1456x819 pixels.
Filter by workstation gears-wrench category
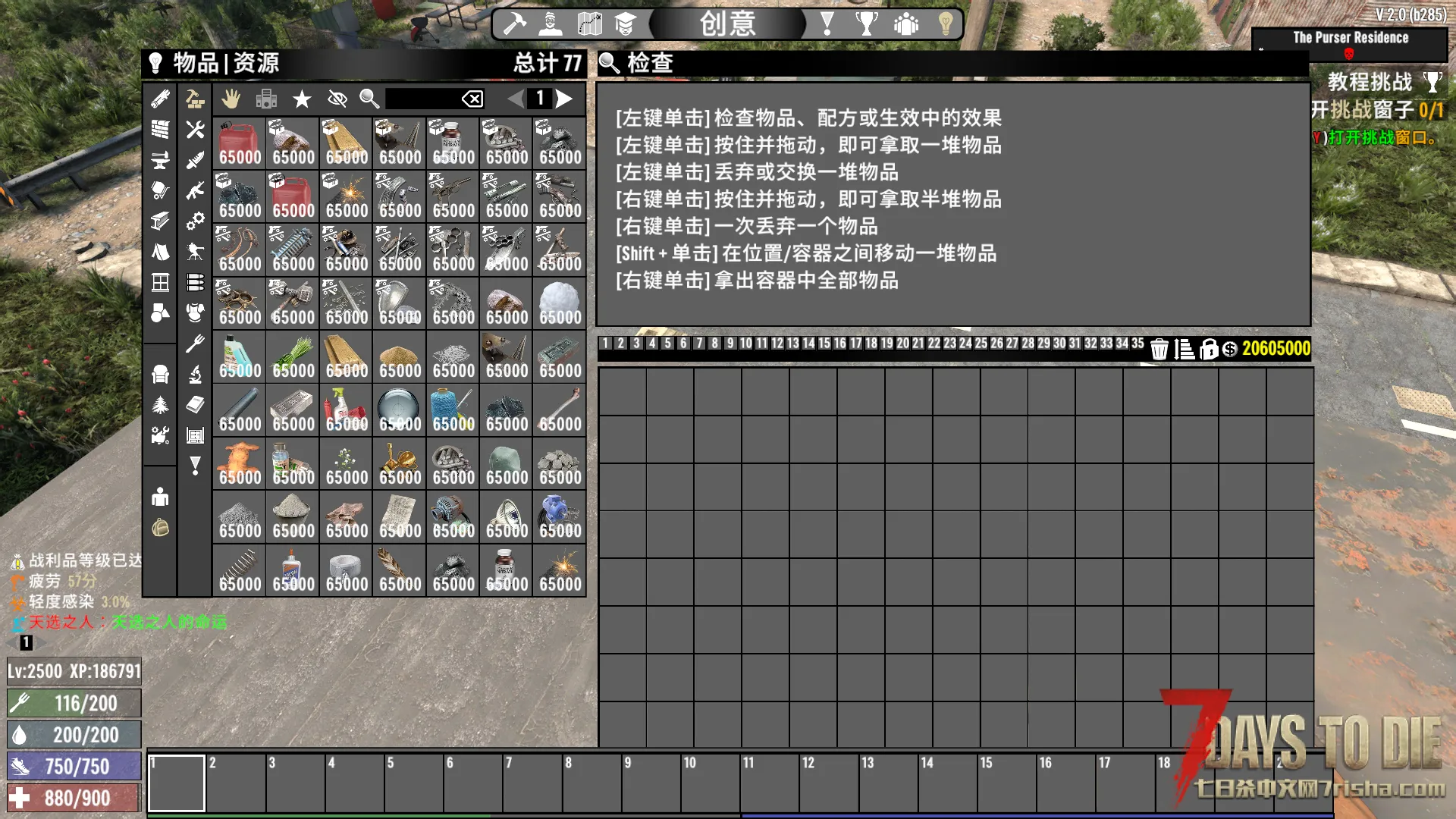tap(160, 435)
